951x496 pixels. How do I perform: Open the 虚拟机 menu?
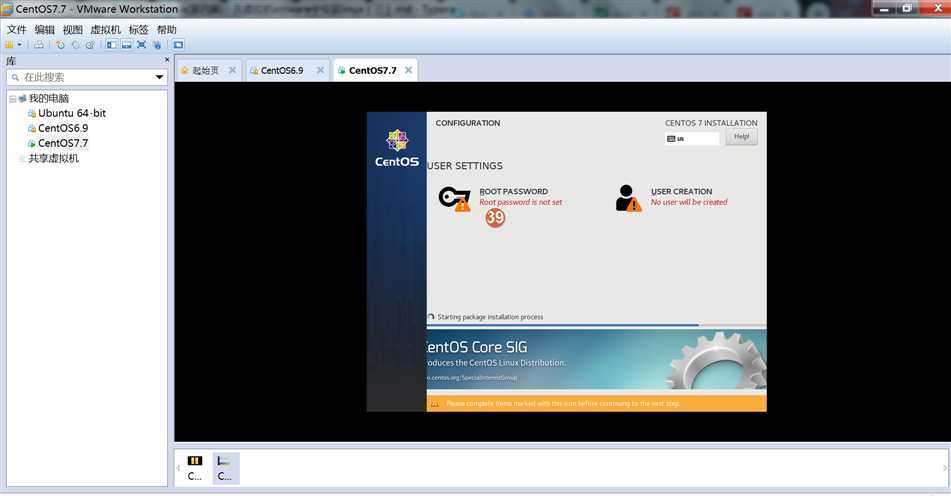(x=106, y=30)
